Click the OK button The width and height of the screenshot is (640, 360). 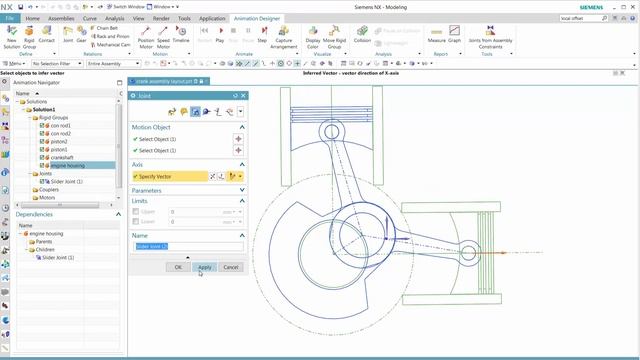pos(178,267)
